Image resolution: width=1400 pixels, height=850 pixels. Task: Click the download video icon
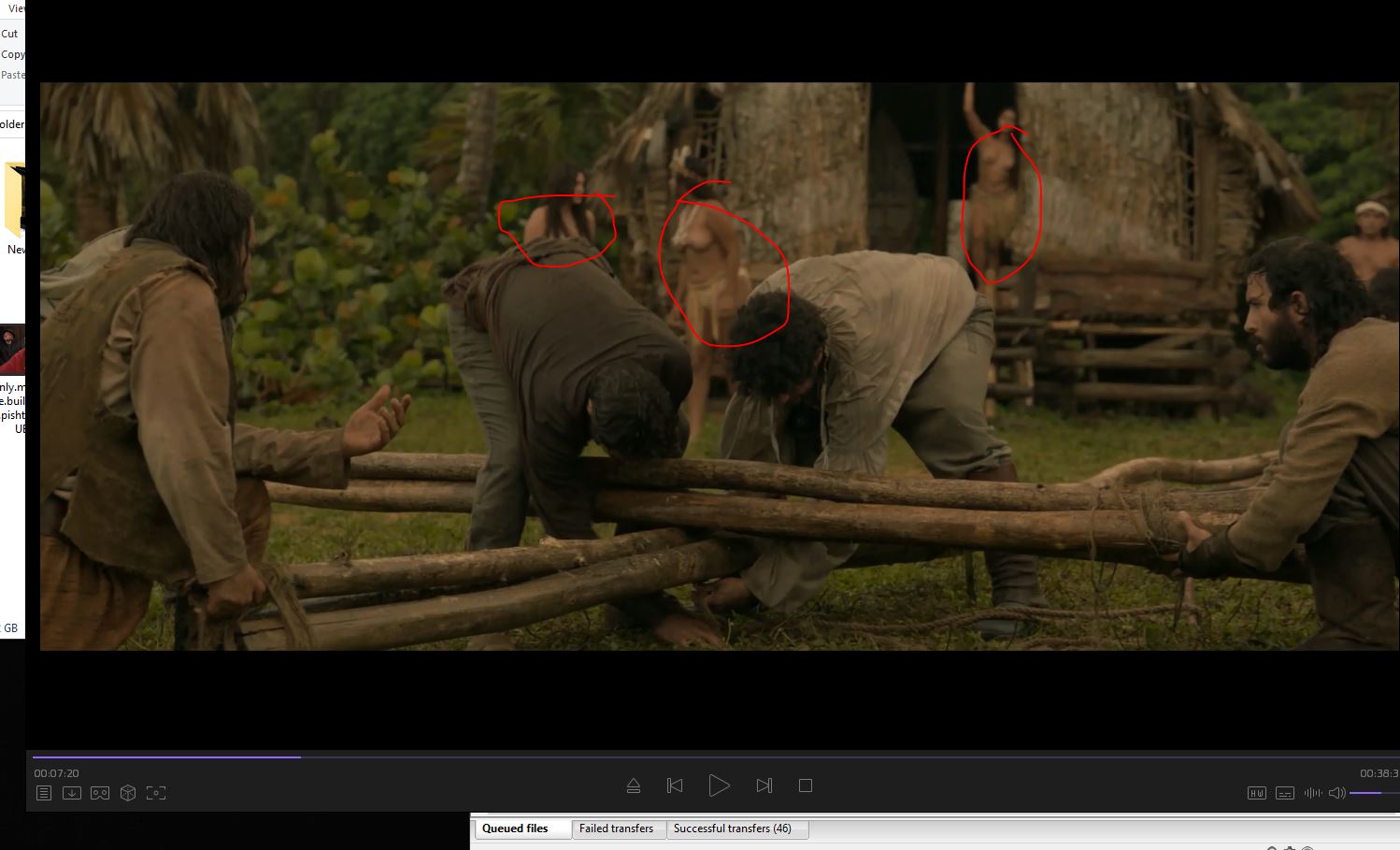[x=72, y=793]
